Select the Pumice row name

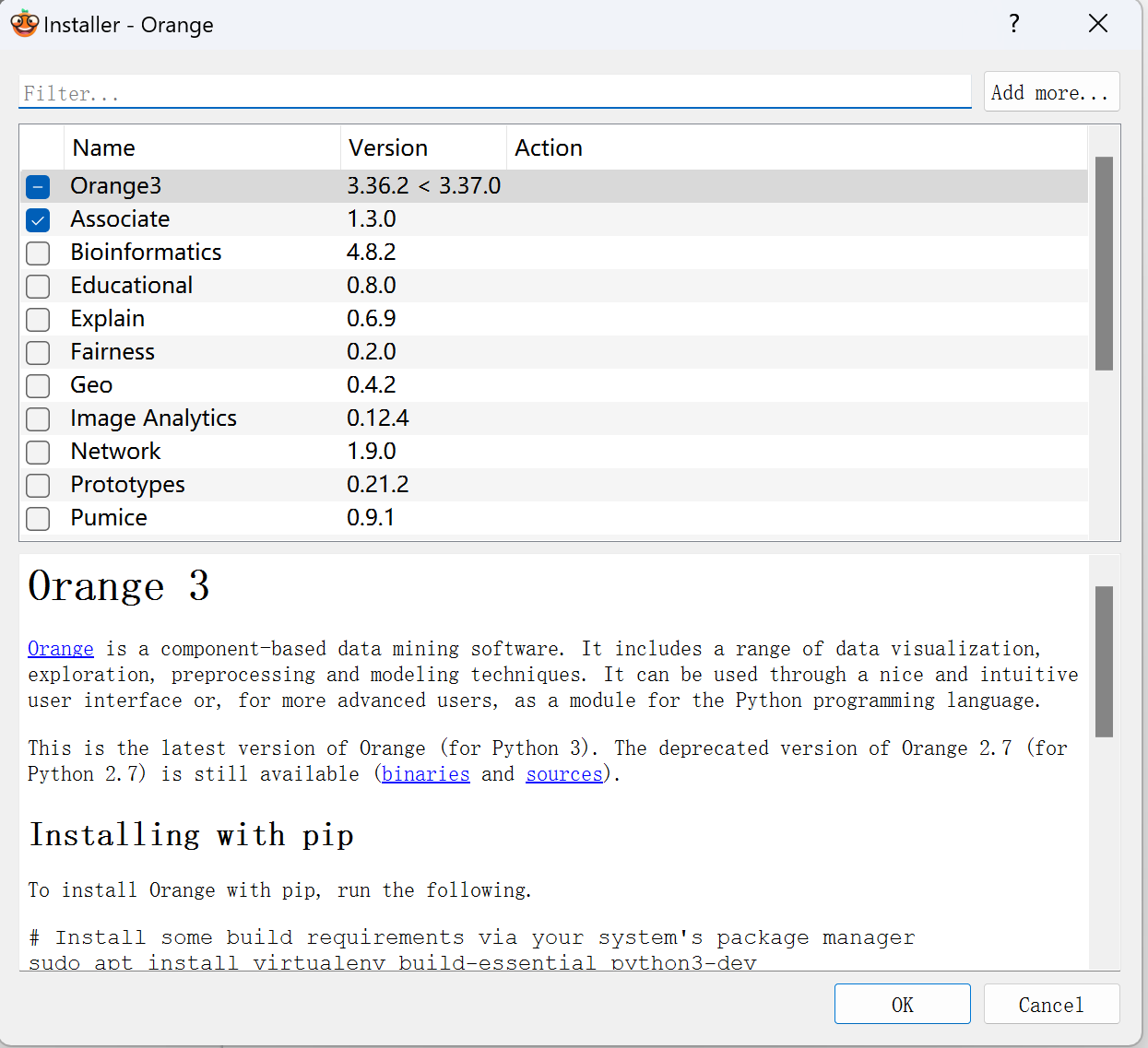[x=109, y=518]
